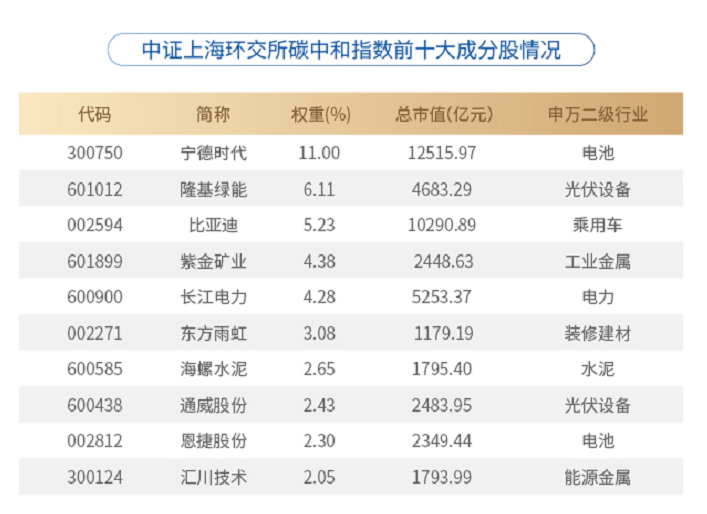Select the name 宁德时代
The width and height of the screenshot is (707, 514).
point(213,153)
